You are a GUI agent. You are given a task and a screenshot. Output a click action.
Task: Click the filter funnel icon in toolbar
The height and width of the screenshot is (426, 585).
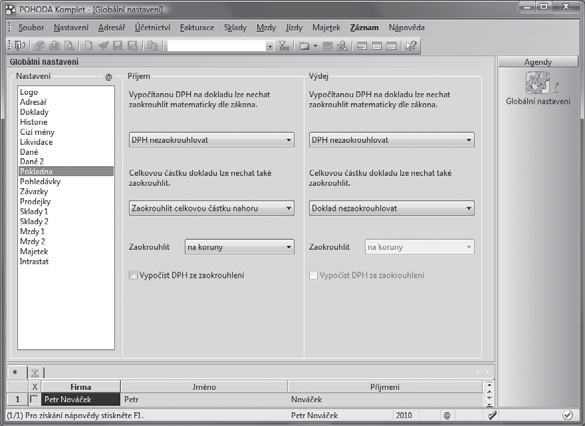tap(284, 46)
